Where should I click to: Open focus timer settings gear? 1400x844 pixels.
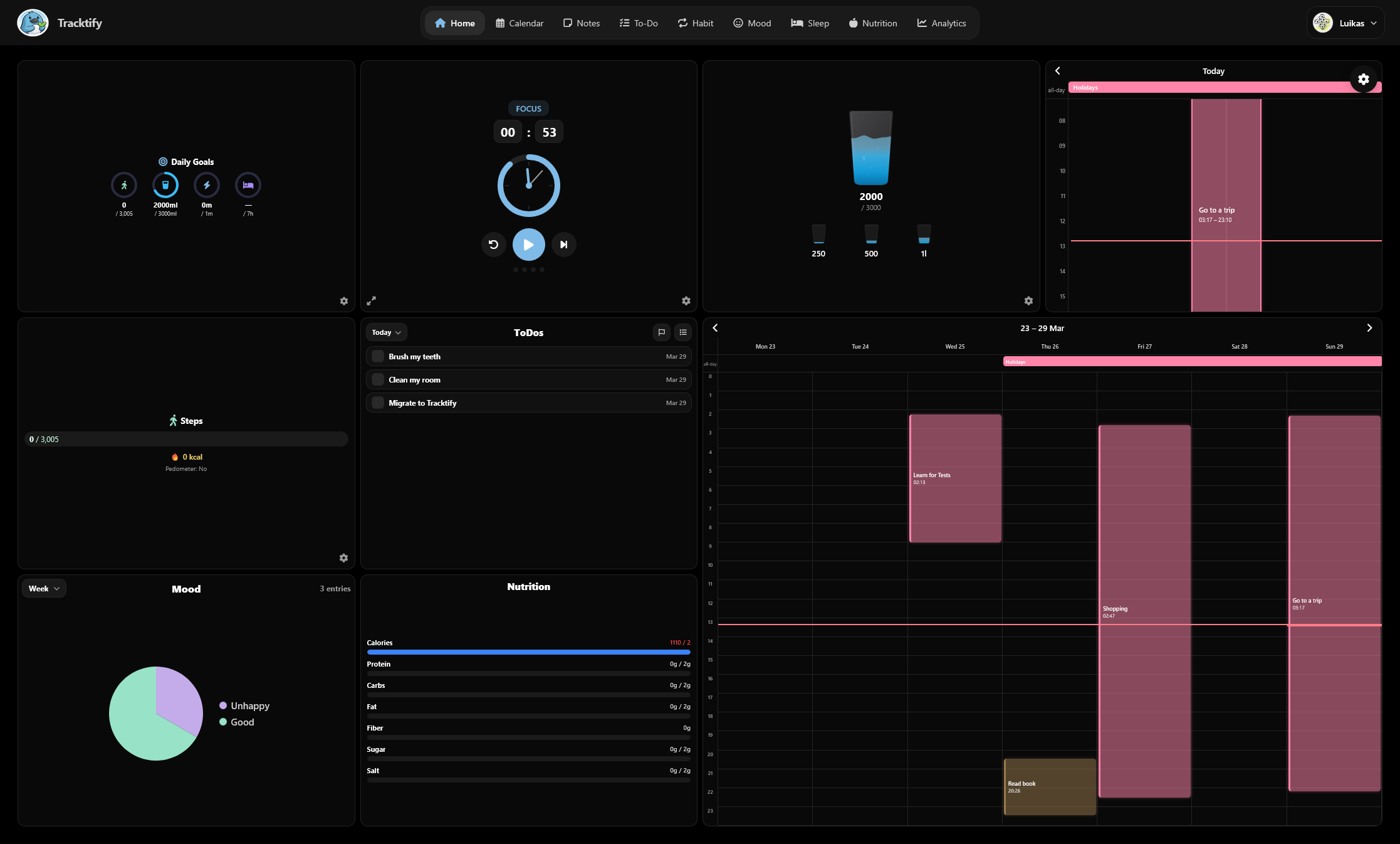686,301
